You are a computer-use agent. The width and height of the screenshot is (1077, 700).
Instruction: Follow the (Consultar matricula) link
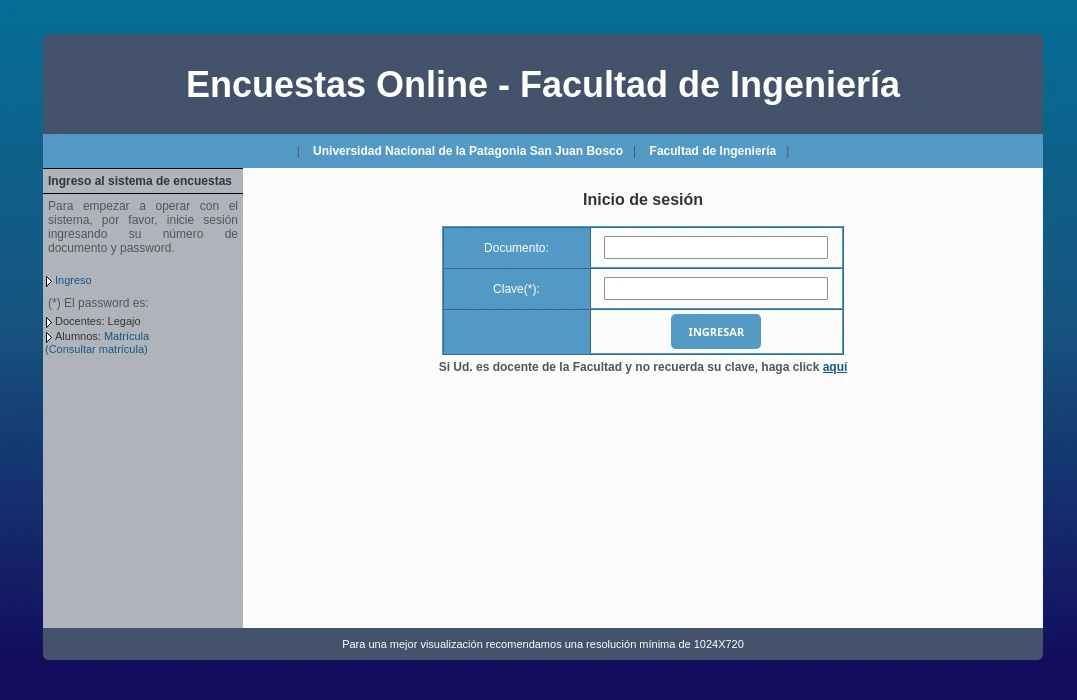pyautogui.click(x=96, y=349)
